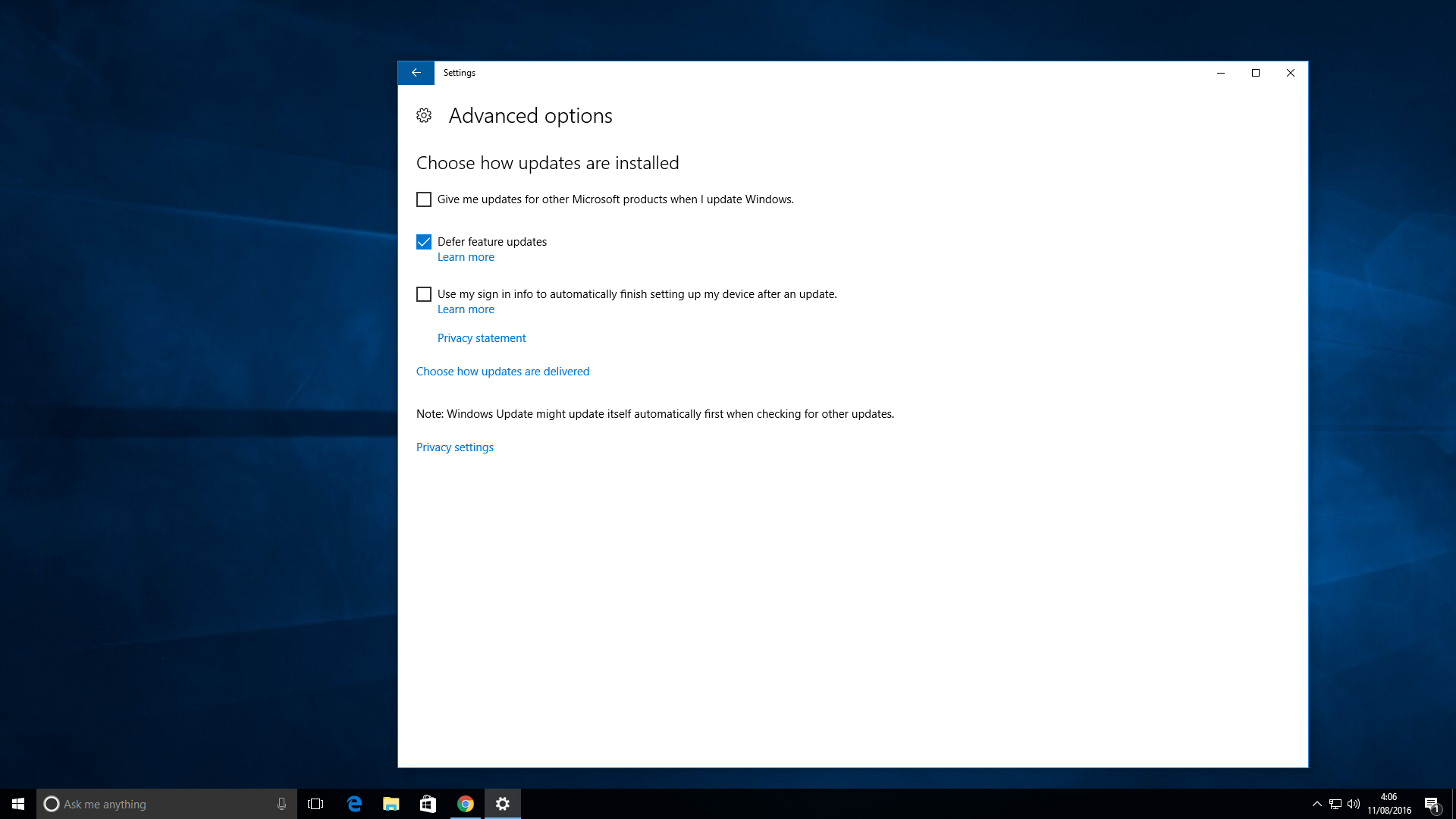1456x819 pixels.
Task: Open the Action Center notifications icon
Action: point(1431,804)
